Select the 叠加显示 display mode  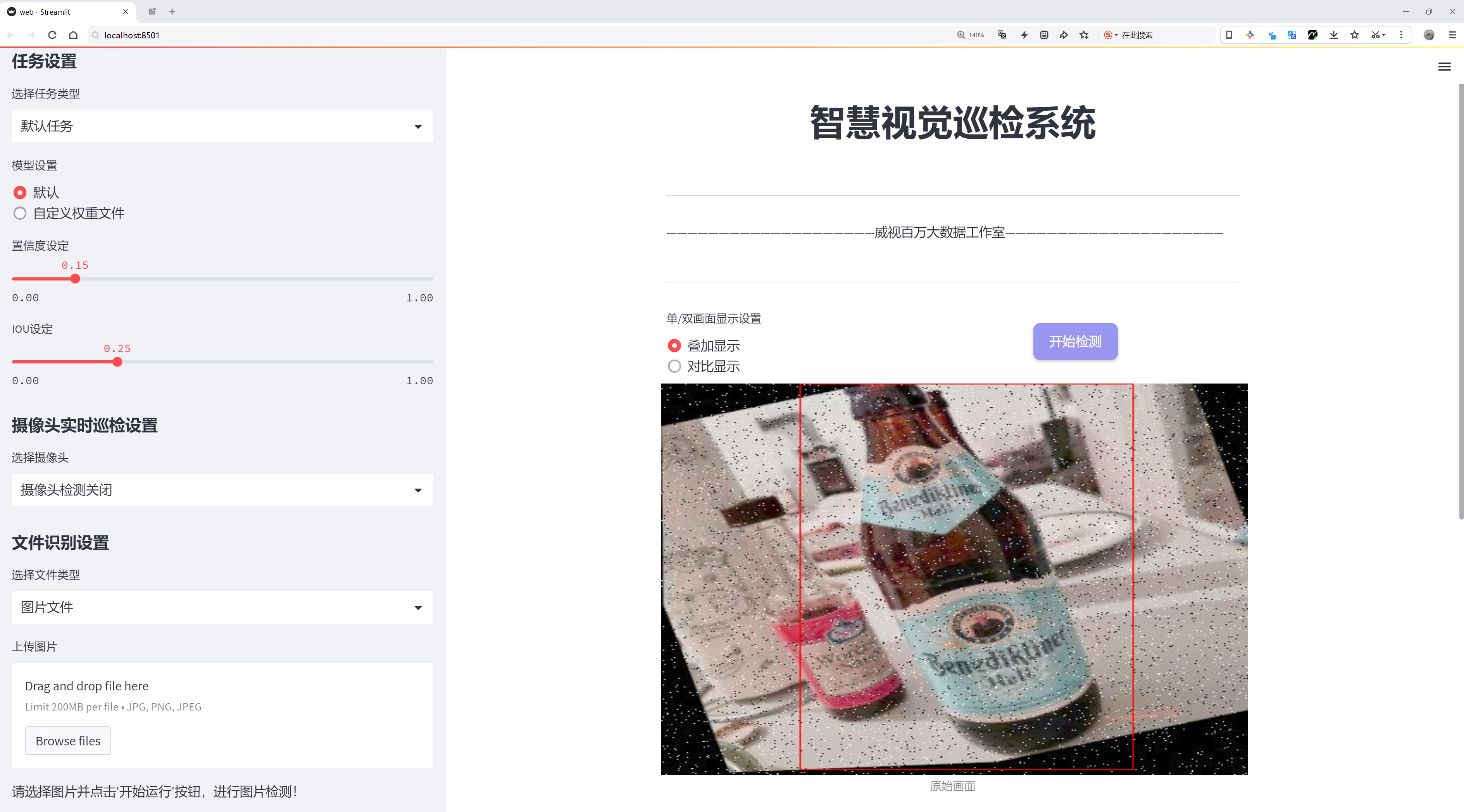(x=704, y=345)
